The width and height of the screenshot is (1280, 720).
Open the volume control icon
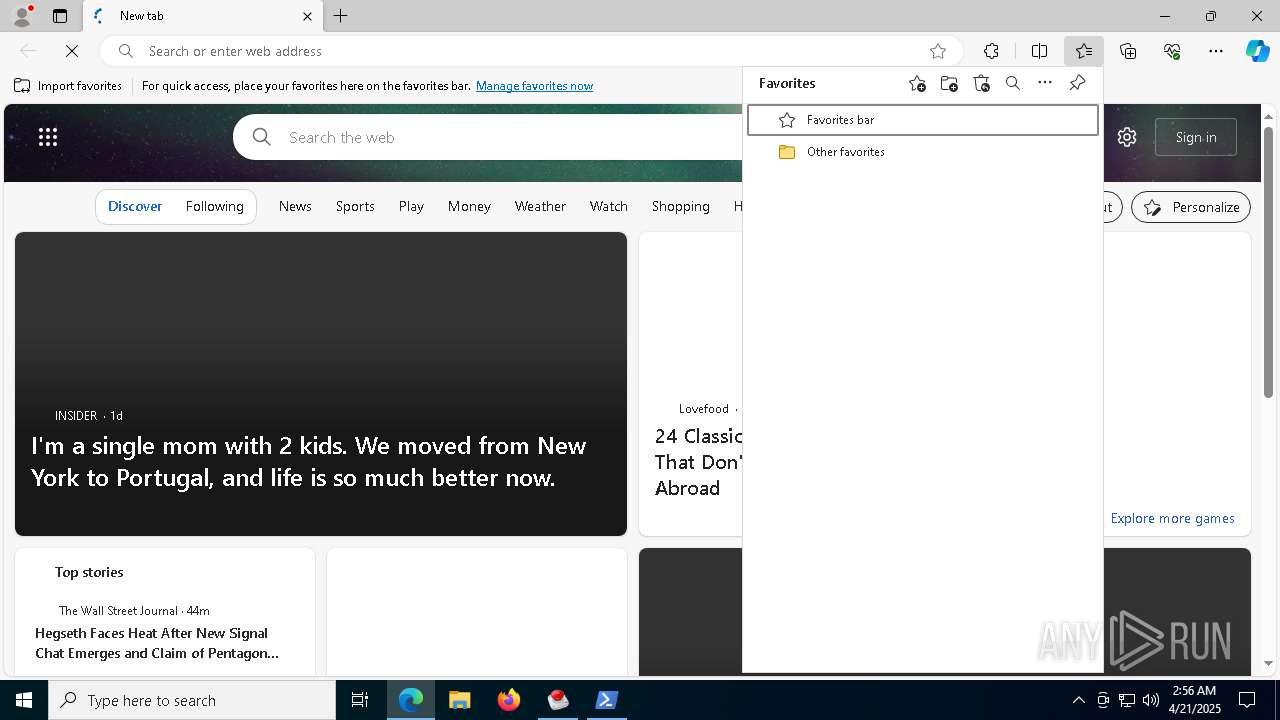pos(1151,700)
